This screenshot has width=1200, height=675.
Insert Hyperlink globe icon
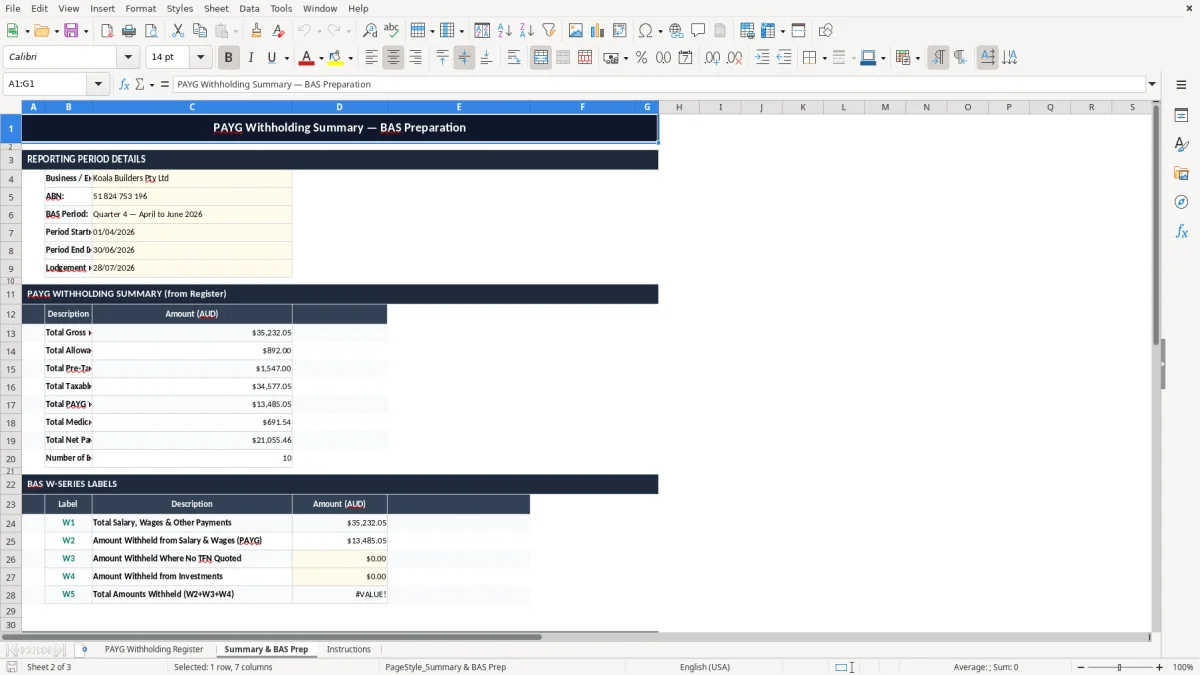(676, 31)
